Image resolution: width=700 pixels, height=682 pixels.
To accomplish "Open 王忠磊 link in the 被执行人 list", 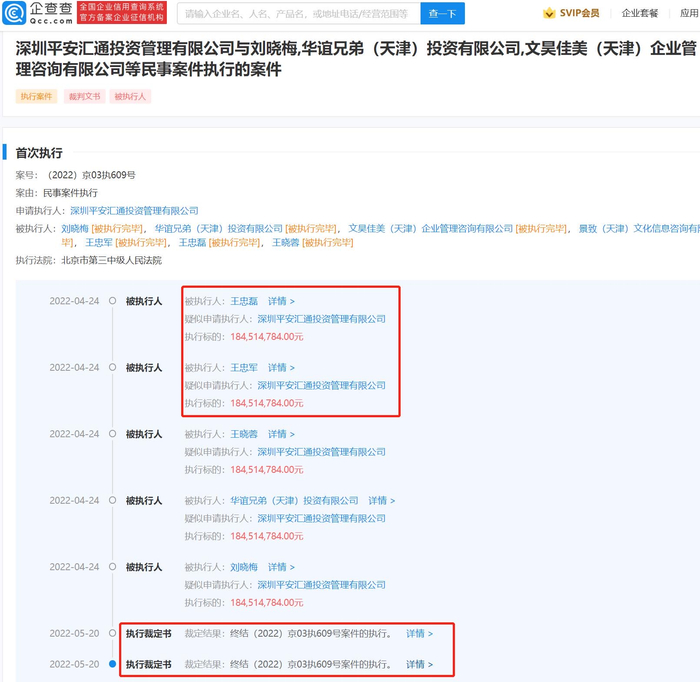I will 192,243.
